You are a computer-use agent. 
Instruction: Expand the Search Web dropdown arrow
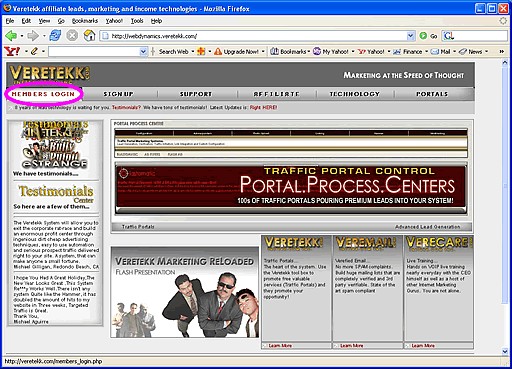(193, 52)
